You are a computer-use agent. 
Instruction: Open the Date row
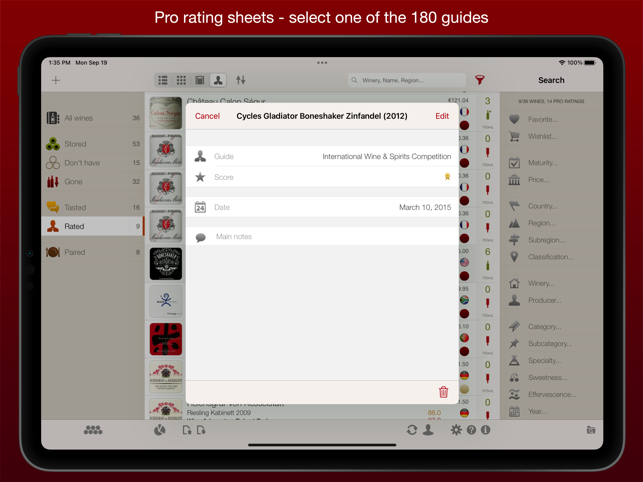coord(322,207)
